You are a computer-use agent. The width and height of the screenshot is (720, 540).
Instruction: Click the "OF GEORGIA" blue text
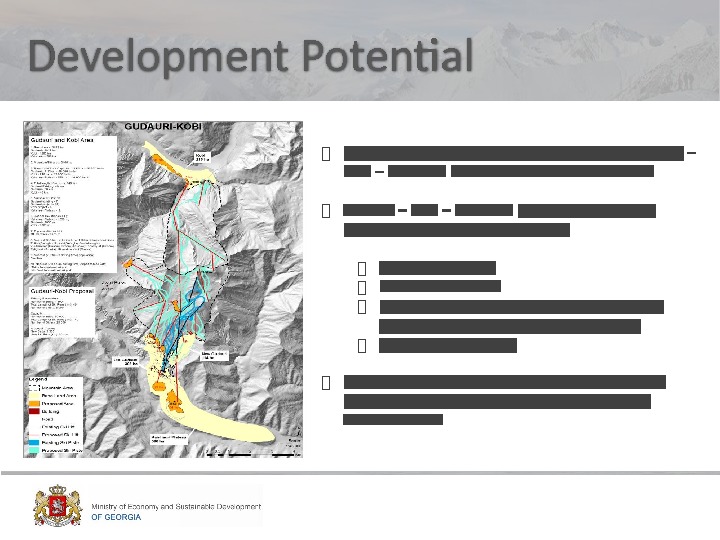(116, 517)
